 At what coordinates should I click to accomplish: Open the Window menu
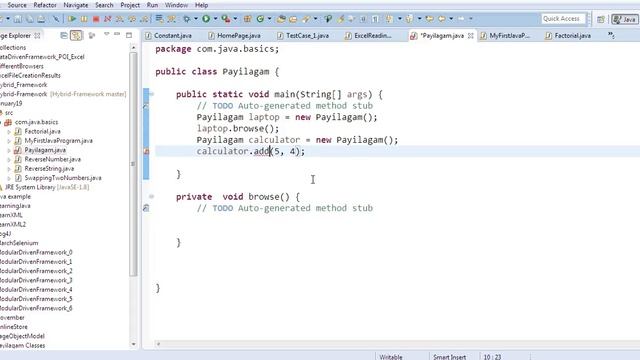coord(176,5)
